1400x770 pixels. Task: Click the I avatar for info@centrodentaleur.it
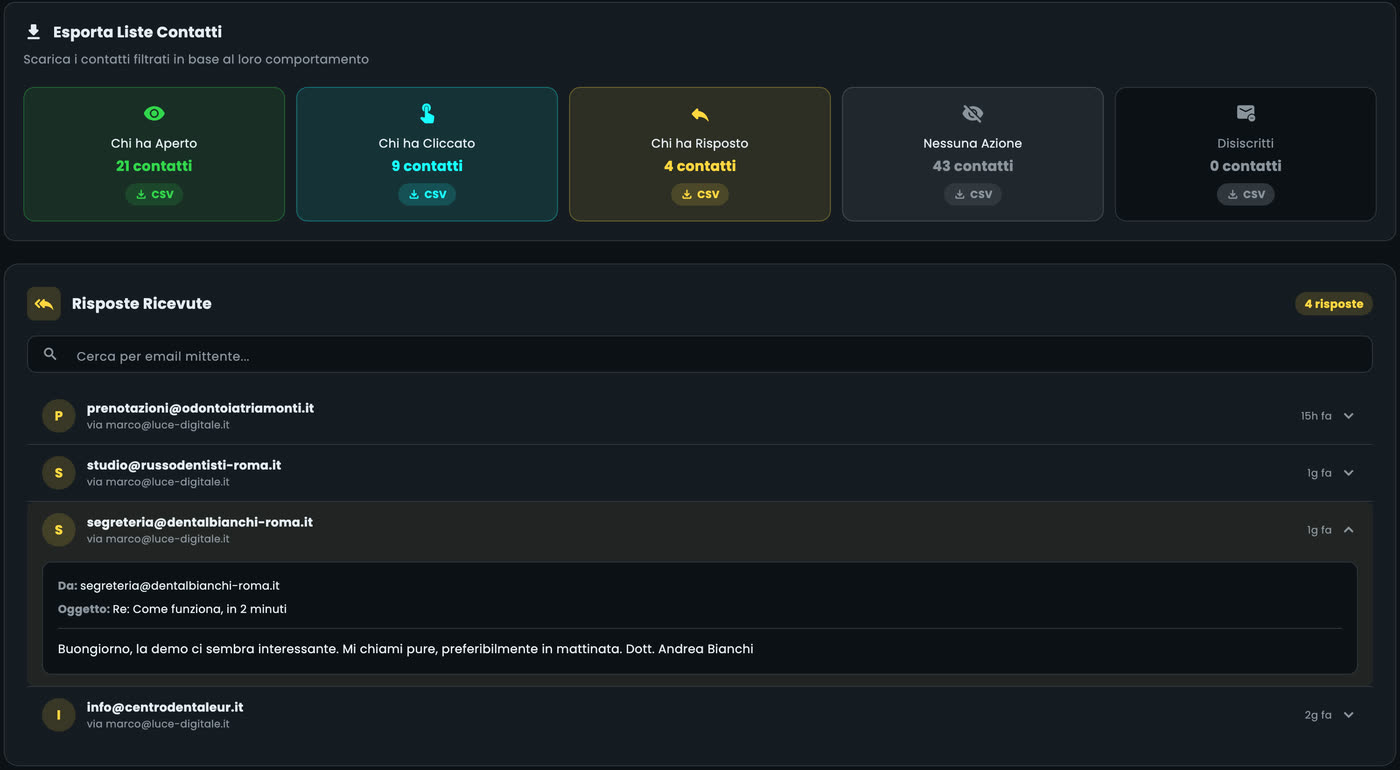coord(59,715)
